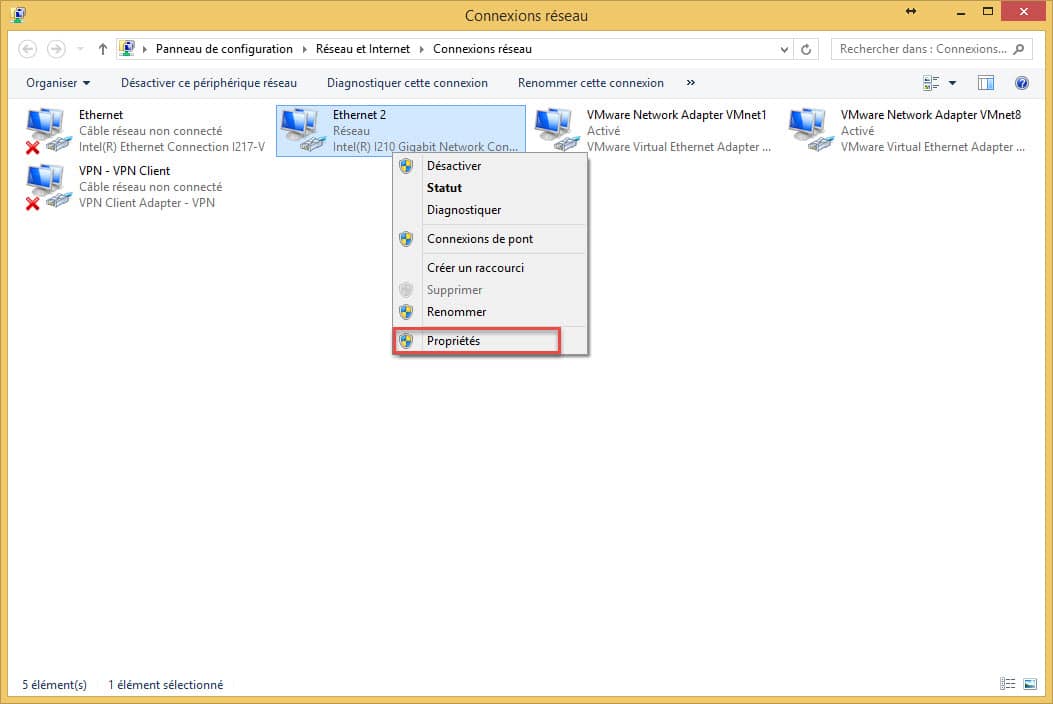Select the VMware Network Adapter VMnet1 icon
Screen dimensions: 1053x704
coord(554,130)
